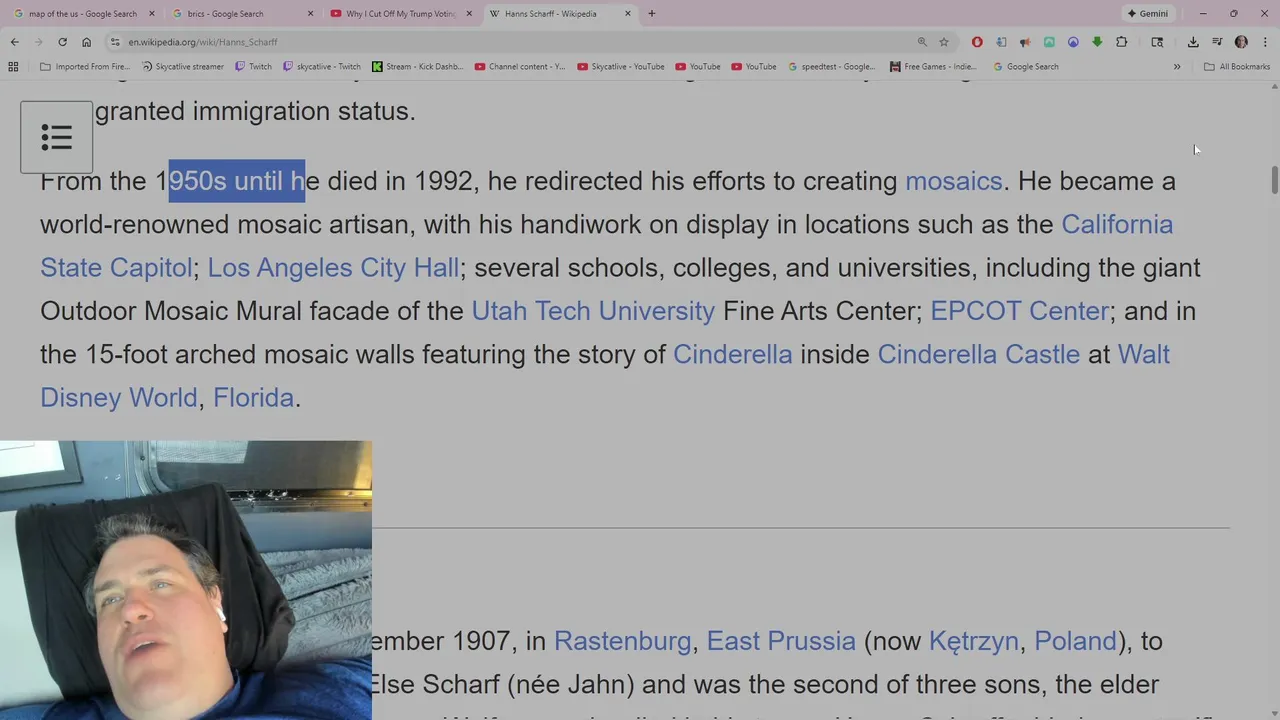The height and width of the screenshot is (720, 1280).
Task: Follow the 'Cinderella Castle' link
Action: (978, 354)
